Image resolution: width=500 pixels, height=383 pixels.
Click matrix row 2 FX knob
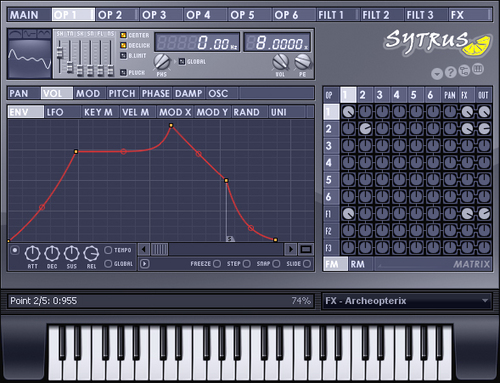[x=467, y=129]
